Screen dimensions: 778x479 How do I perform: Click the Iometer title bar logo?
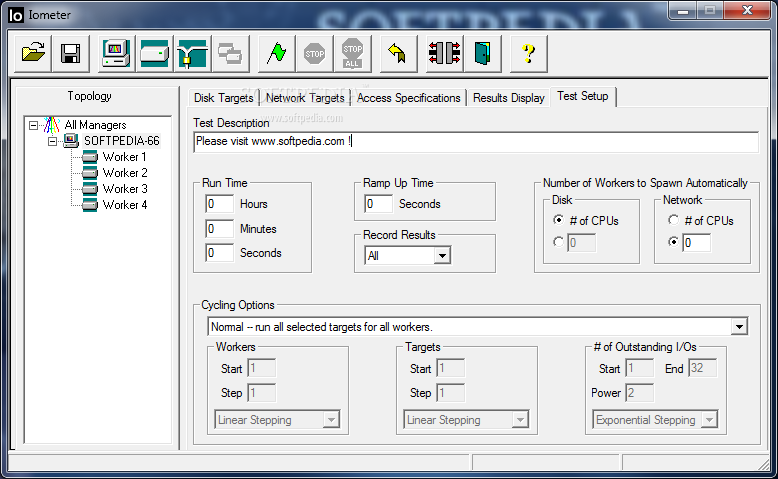click(16, 15)
